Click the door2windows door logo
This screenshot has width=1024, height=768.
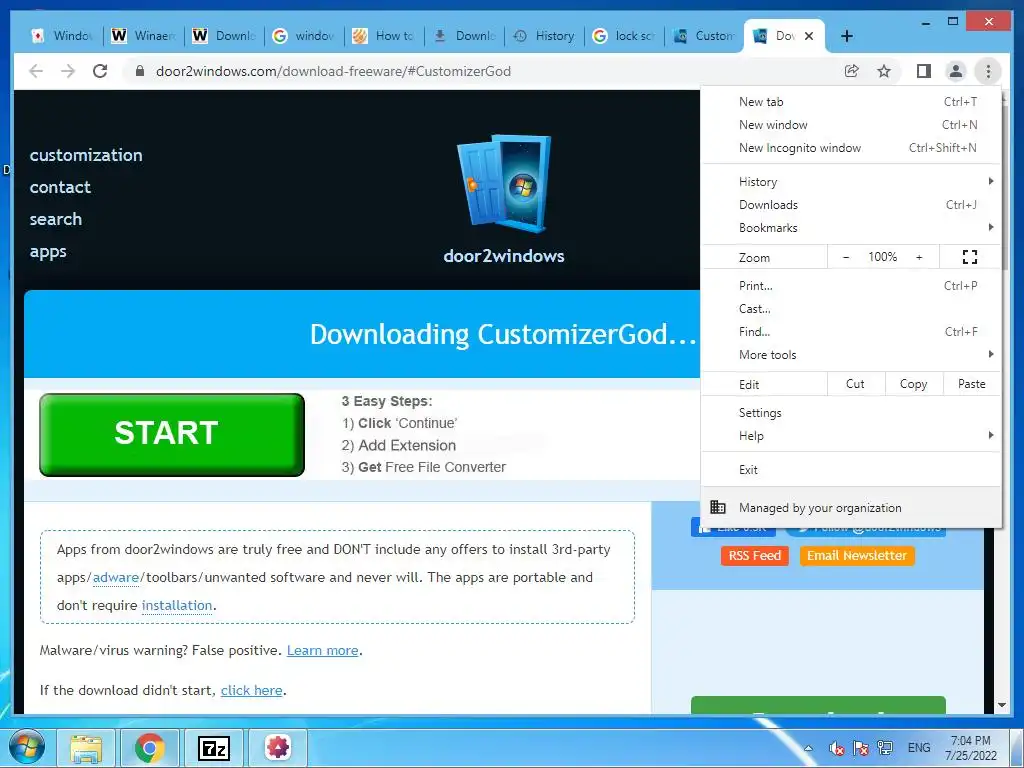point(504,184)
